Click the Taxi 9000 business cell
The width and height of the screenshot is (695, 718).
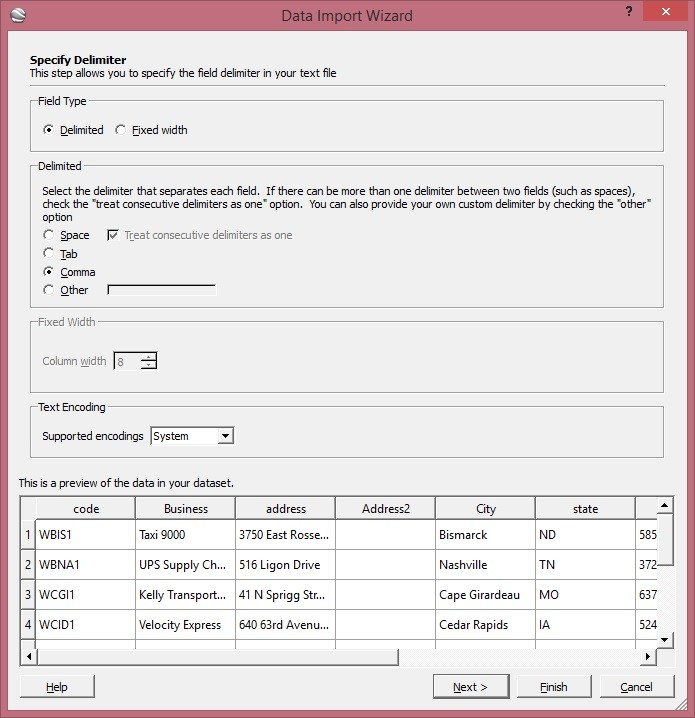click(x=185, y=534)
